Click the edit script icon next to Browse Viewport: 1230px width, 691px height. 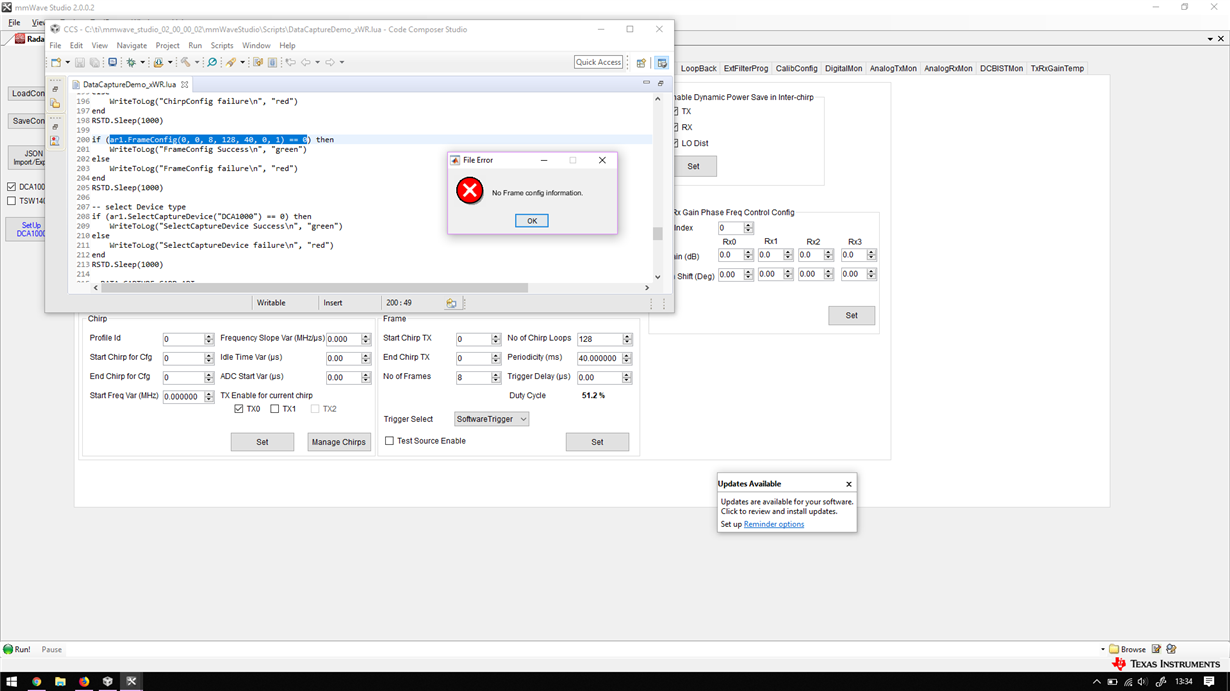tap(1156, 649)
